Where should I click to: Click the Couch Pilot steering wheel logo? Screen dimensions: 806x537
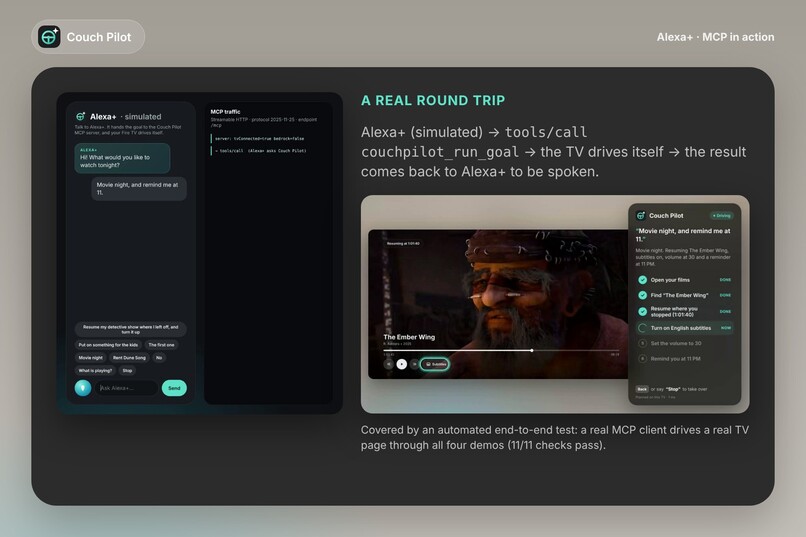49,37
